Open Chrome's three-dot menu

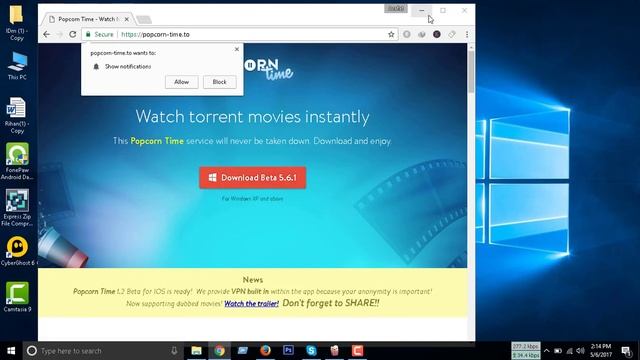[467, 34]
